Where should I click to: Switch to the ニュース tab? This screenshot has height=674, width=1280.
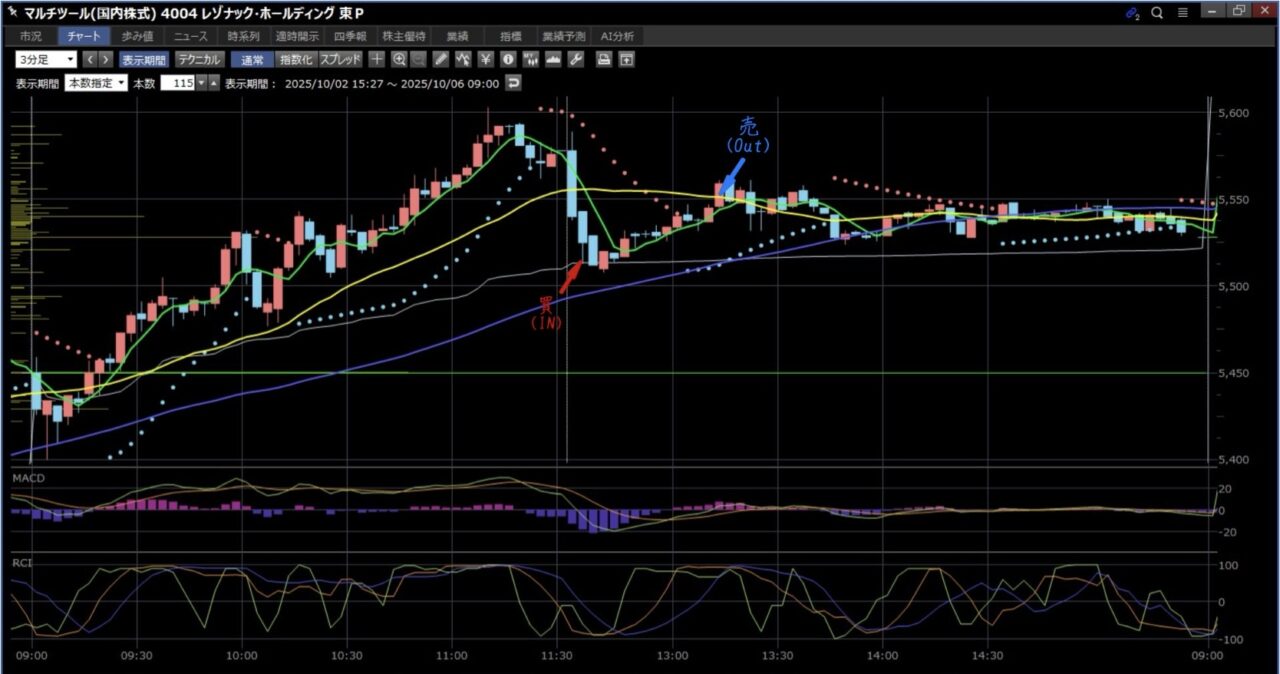point(190,36)
